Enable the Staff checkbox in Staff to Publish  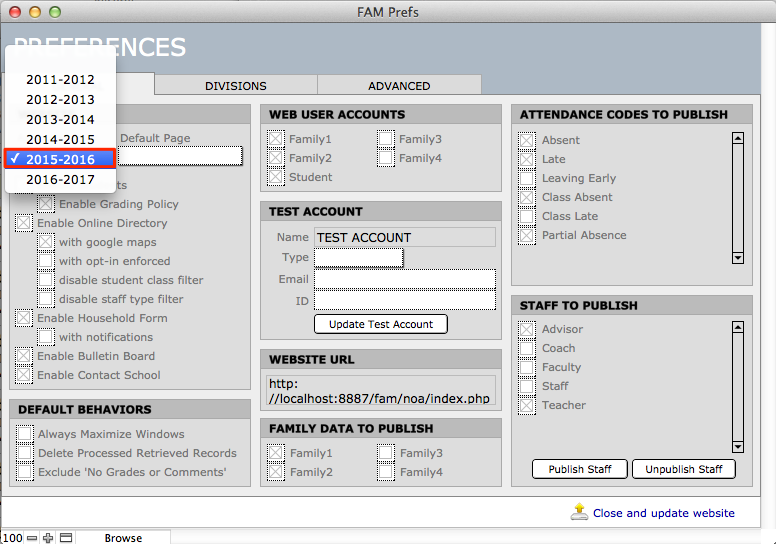point(527,386)
